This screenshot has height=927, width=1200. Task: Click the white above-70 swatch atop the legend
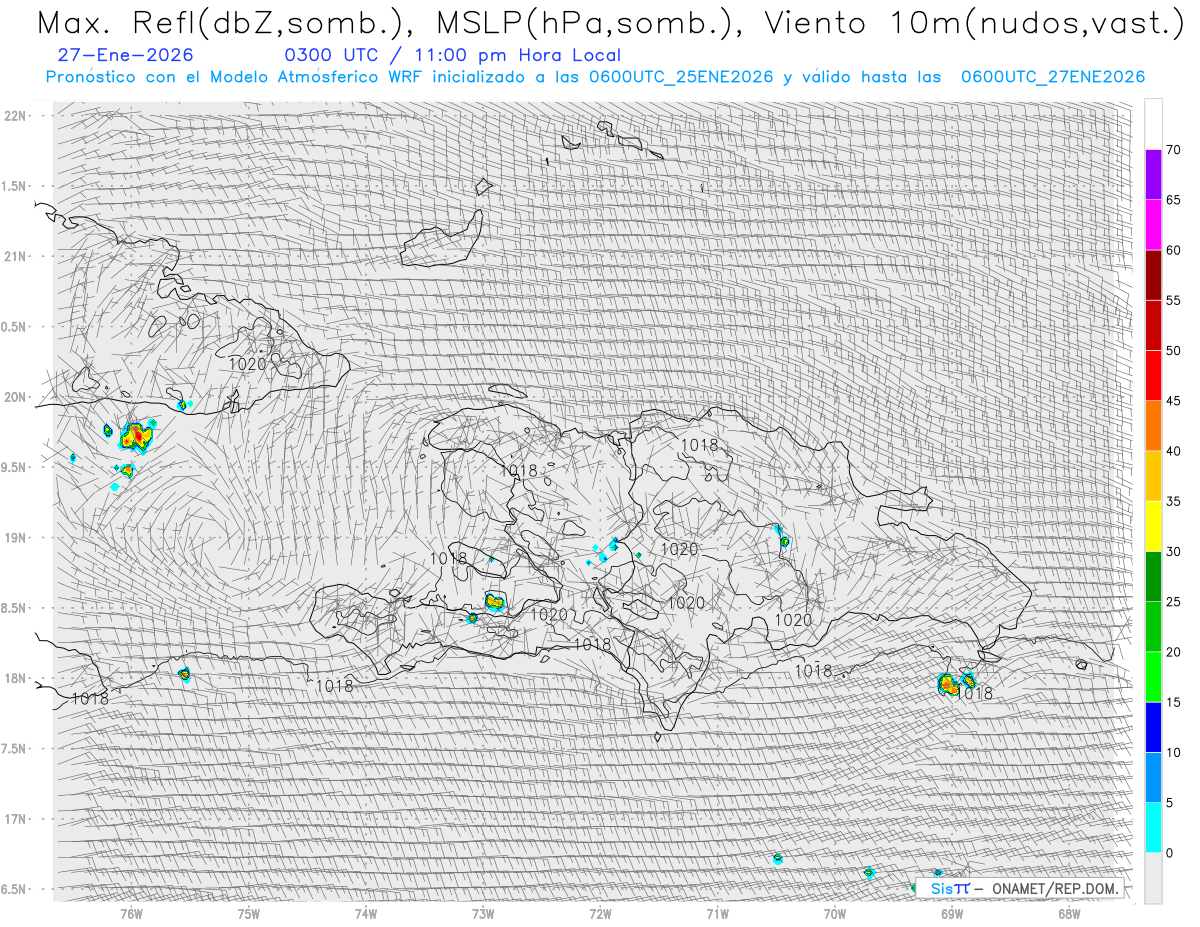coord(1153,125)
